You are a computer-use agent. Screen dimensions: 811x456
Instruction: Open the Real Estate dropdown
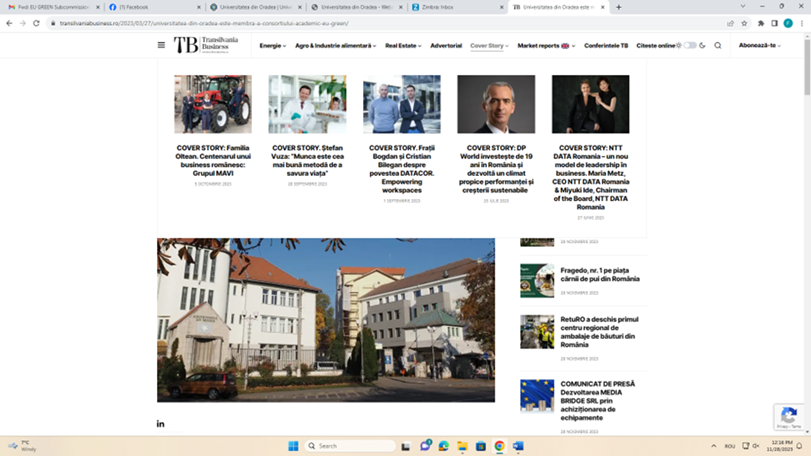tap(403, 45)
